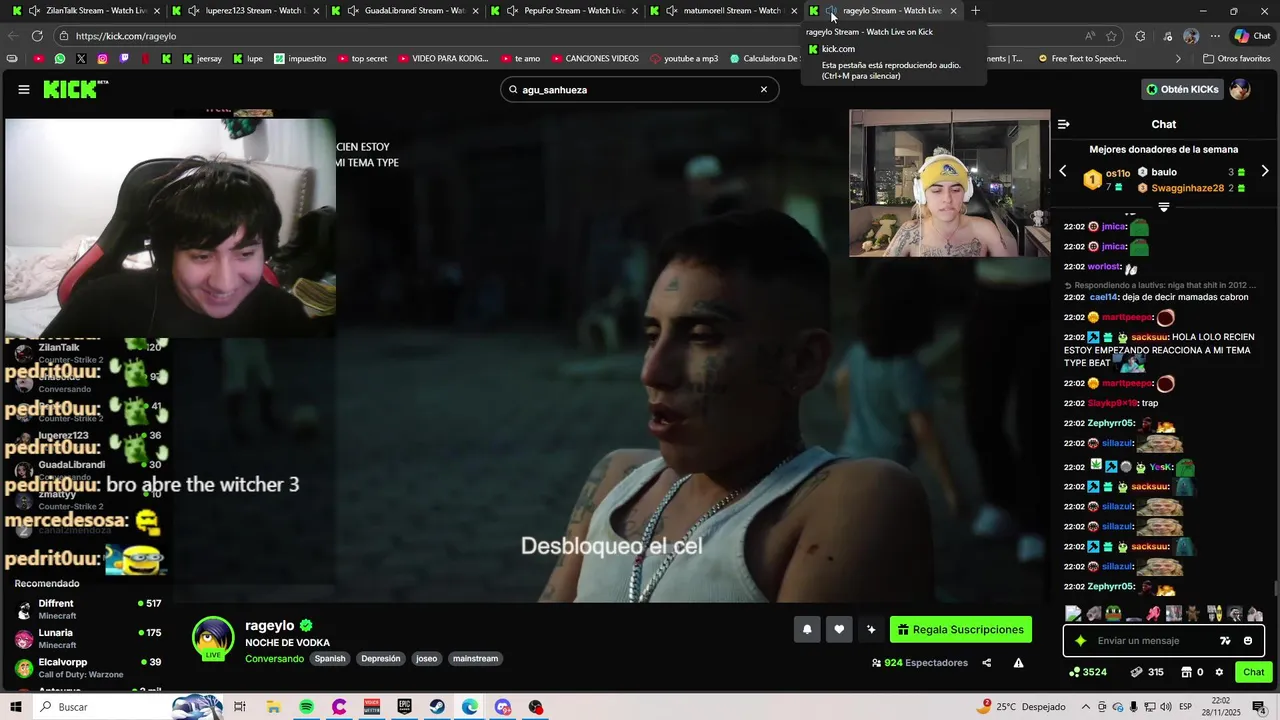Select the Pepe frog quick emote
1280x720 pixels.
click(x=1113, y=614)
